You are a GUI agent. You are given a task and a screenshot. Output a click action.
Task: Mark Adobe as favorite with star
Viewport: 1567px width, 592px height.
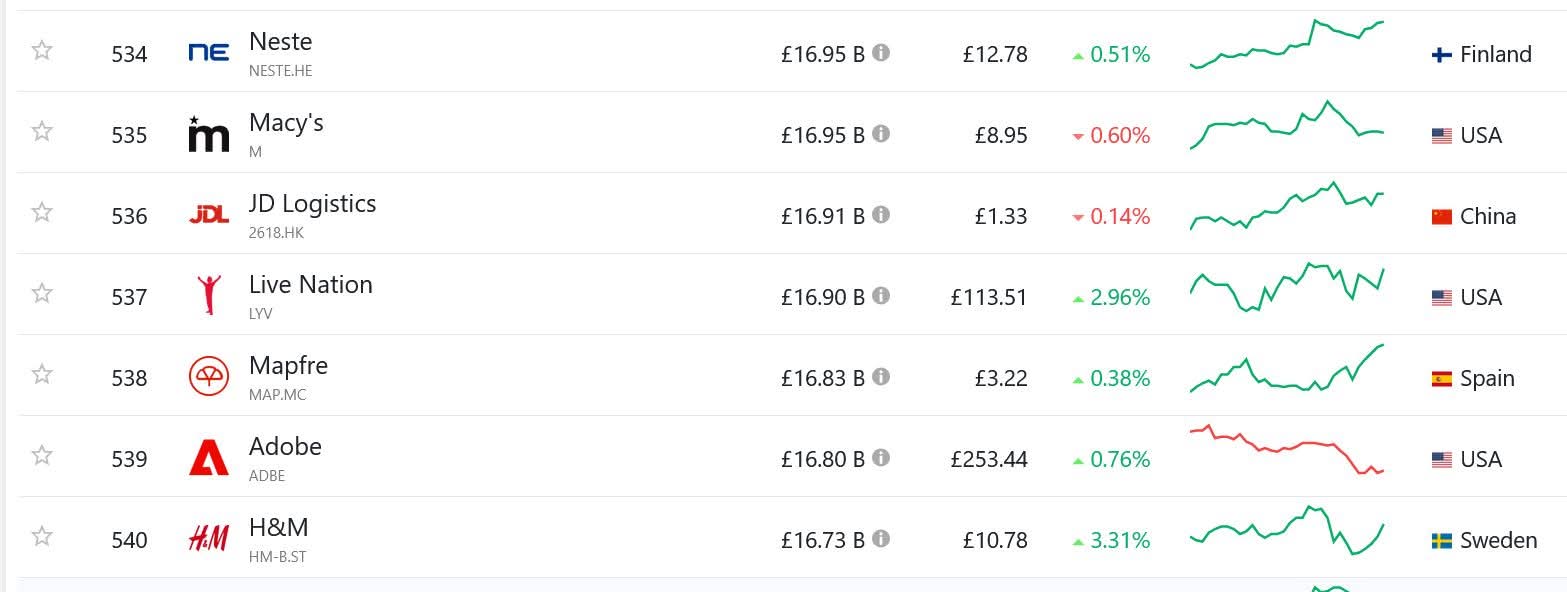point(41,455)
